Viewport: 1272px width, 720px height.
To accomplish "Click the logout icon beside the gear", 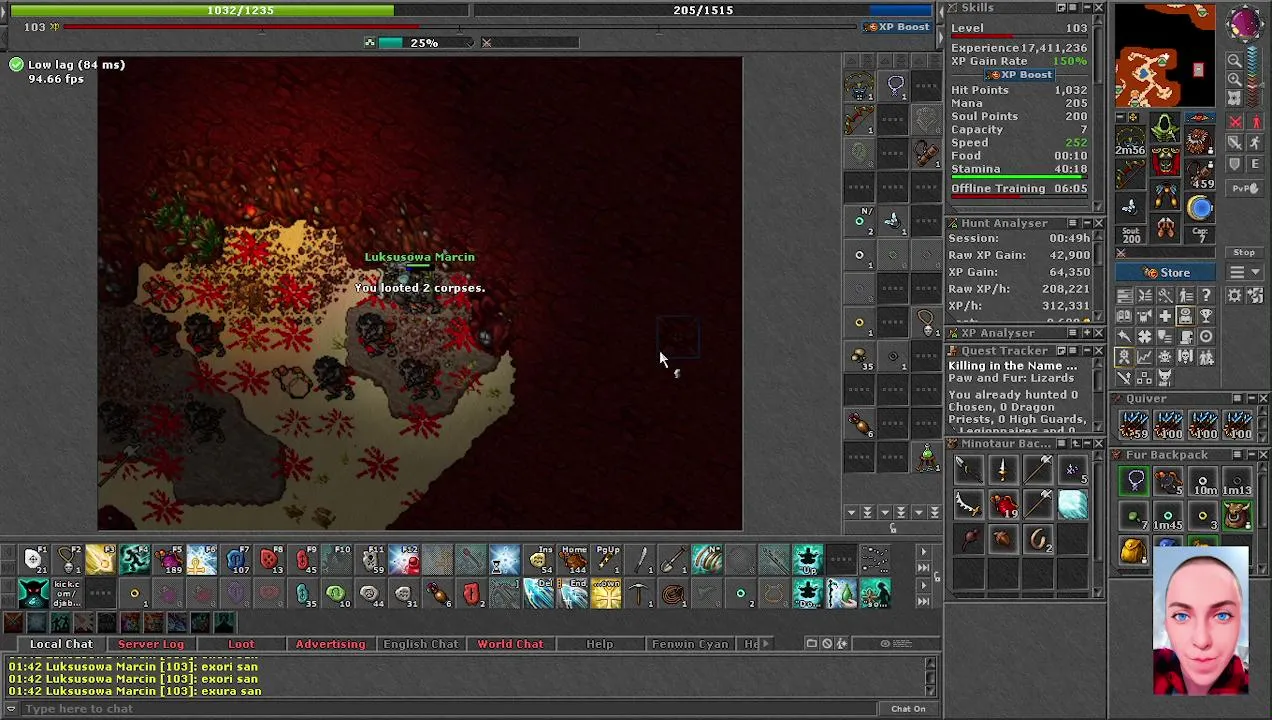I will [1255, 295].
